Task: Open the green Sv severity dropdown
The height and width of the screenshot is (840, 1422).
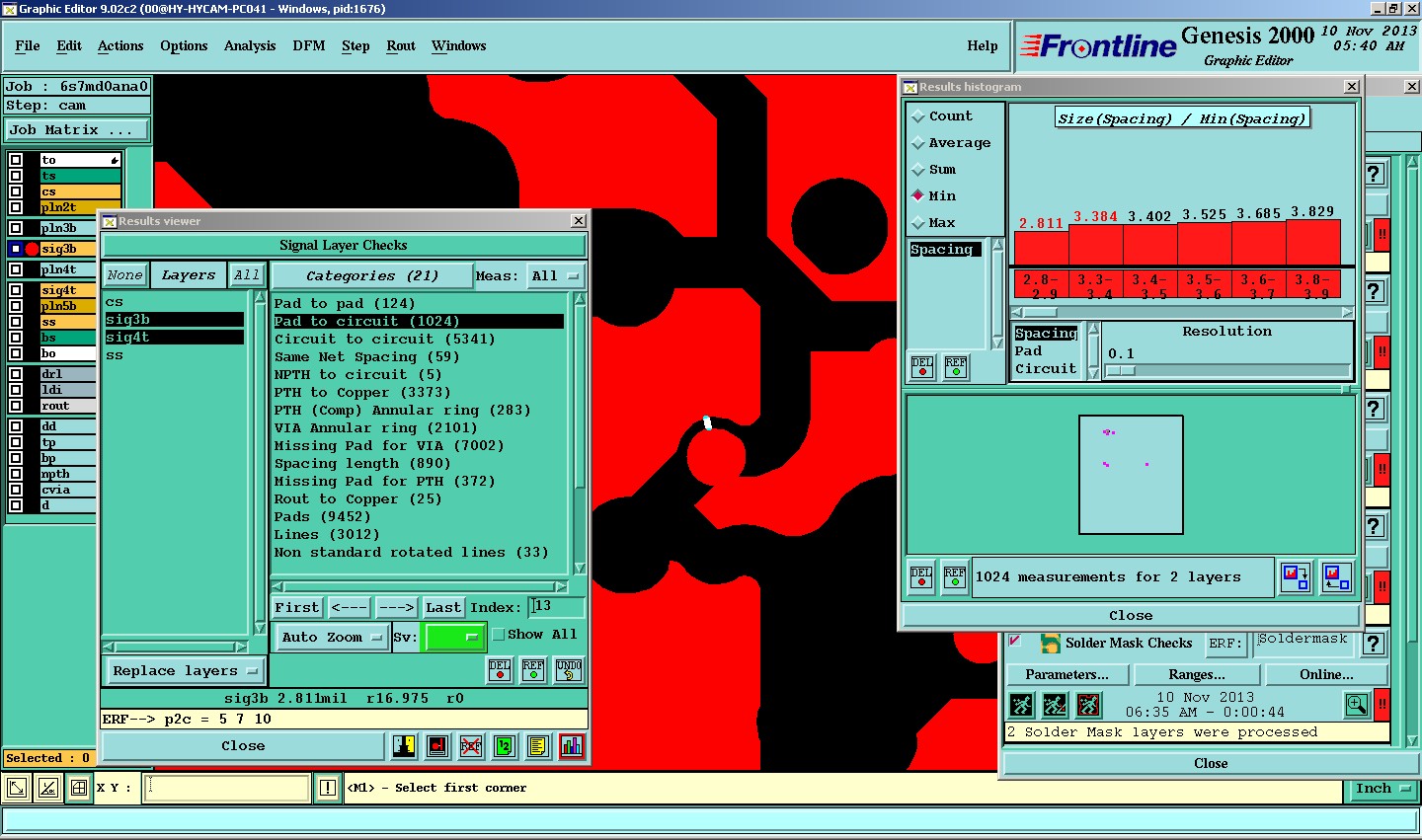Action: coord(453,638)
